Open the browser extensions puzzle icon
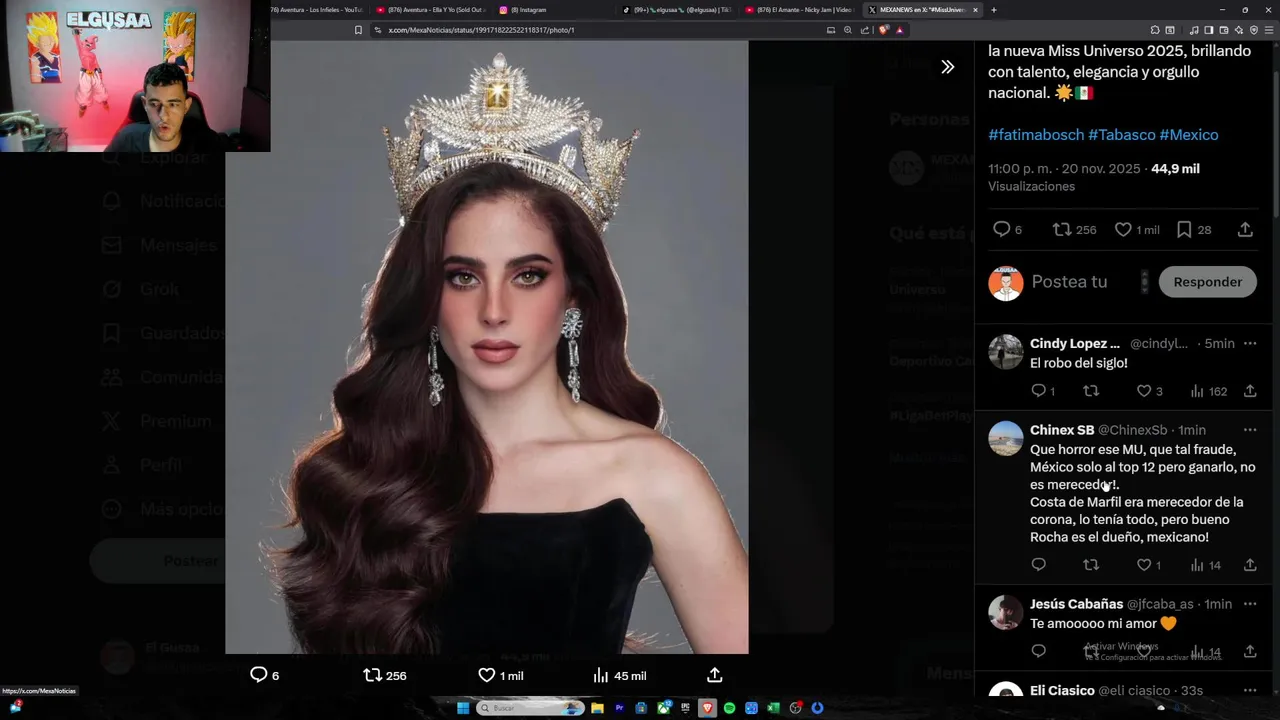The image size is (1280, 720). click(1155, 30)
